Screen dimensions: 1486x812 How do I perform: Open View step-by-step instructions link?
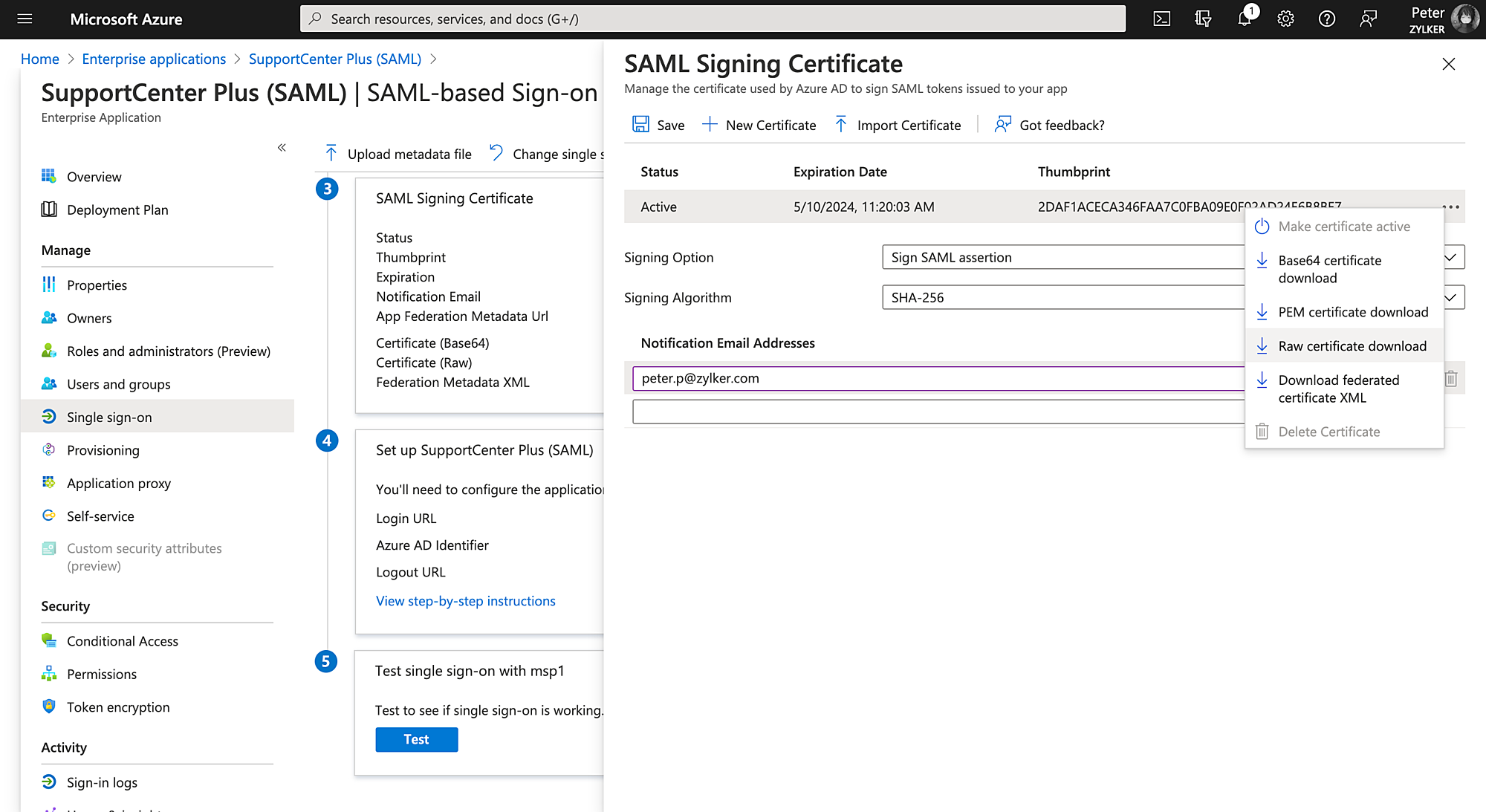[x=465, y=601]
